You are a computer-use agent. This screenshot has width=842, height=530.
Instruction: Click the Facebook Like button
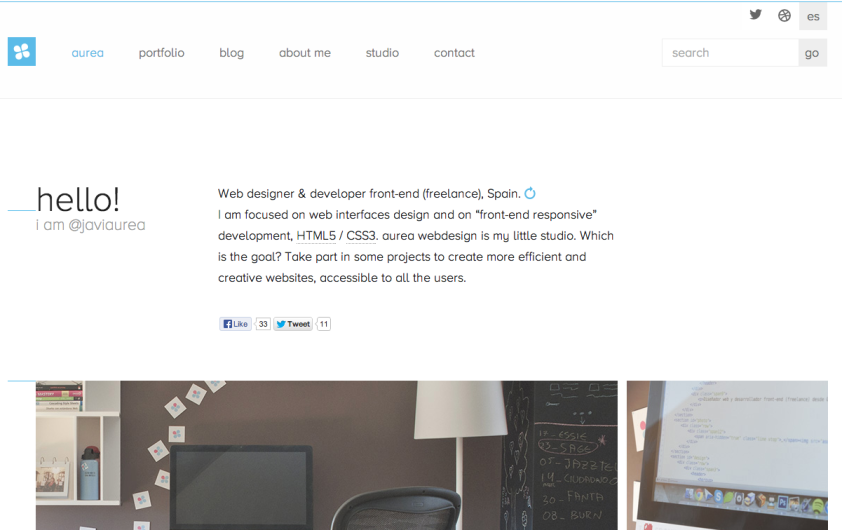[x=235, y=324]
